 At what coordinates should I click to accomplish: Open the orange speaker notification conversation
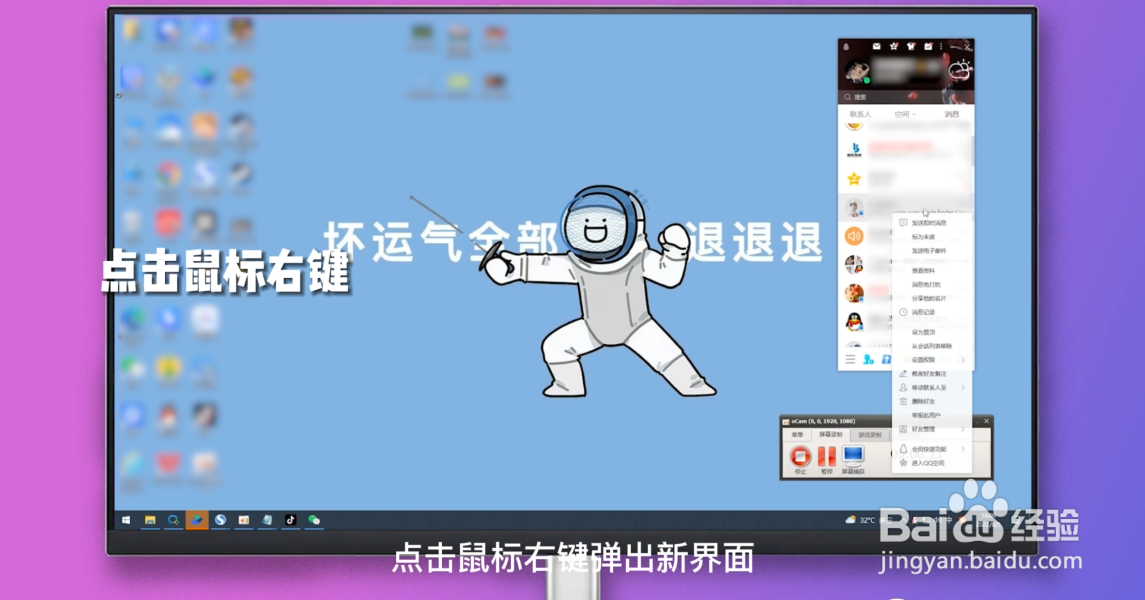(854, 236)
